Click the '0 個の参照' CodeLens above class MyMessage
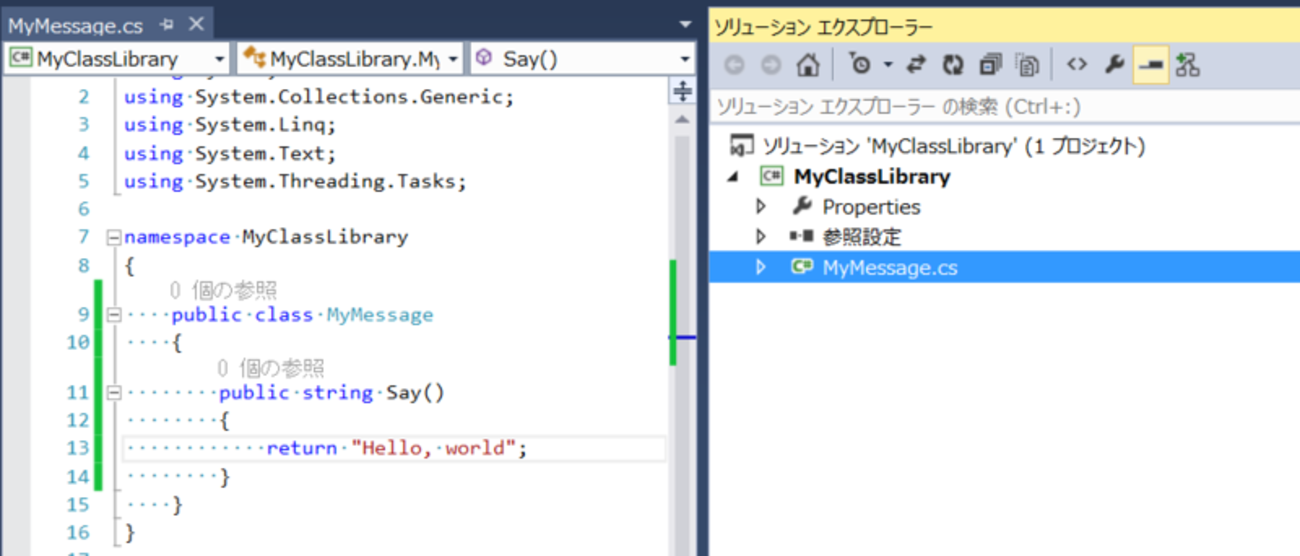The width and height of the screenshot is (1300, 556). (x=223, y=291)
